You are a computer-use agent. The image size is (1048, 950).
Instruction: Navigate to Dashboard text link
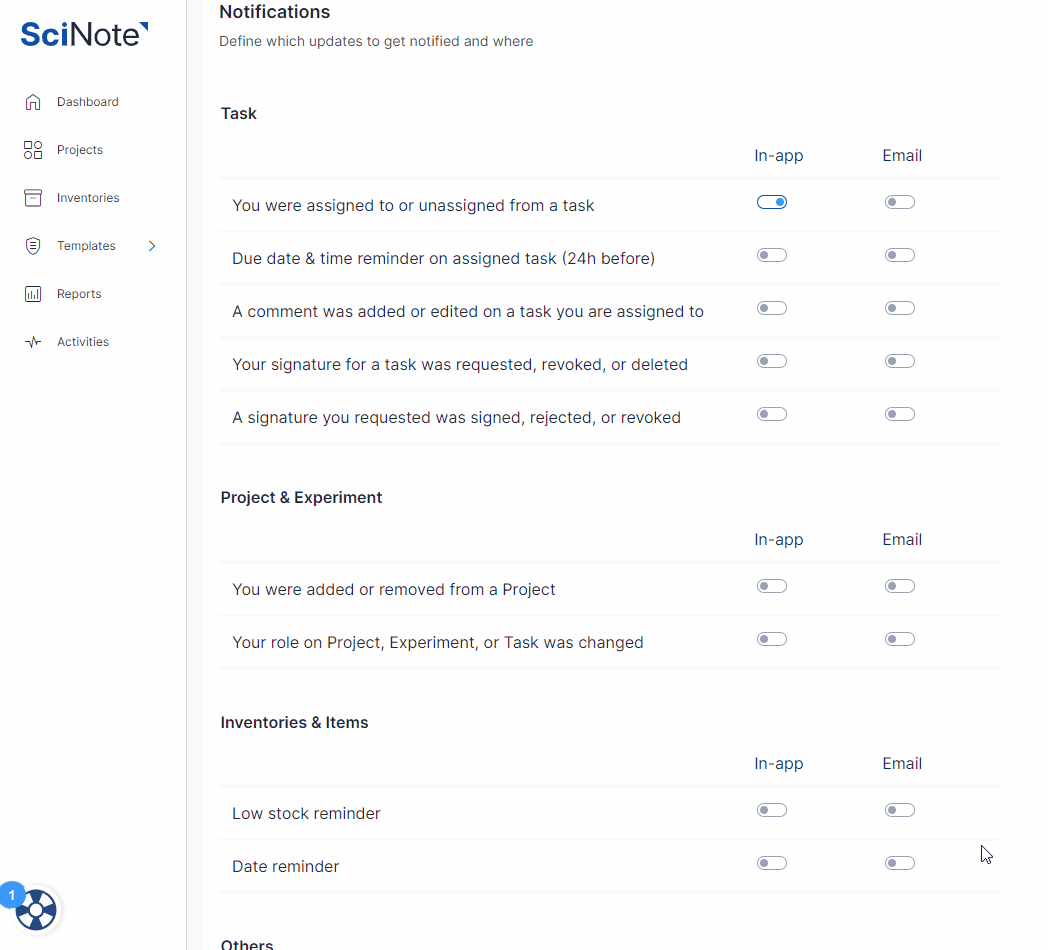pyautogui.click(x=88, y=102)
